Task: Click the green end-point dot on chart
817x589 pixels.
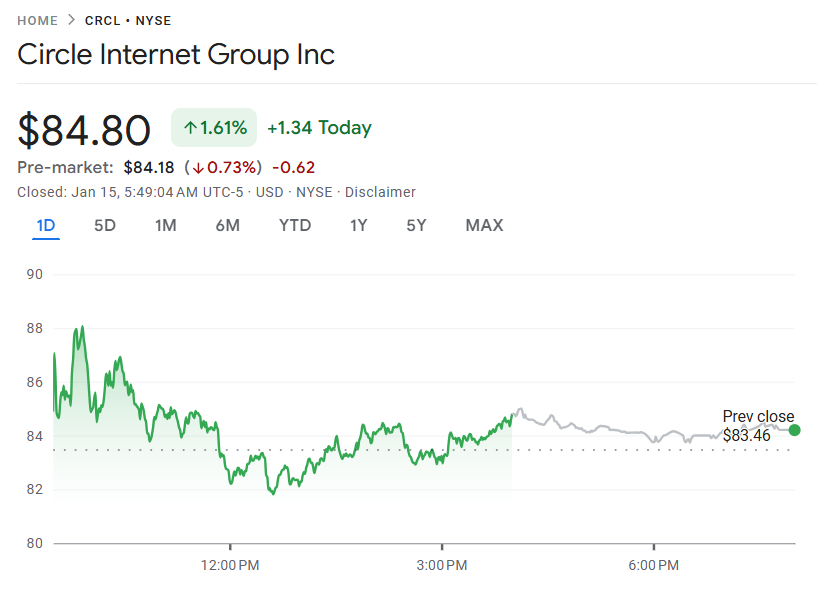Action: point(795,430)
